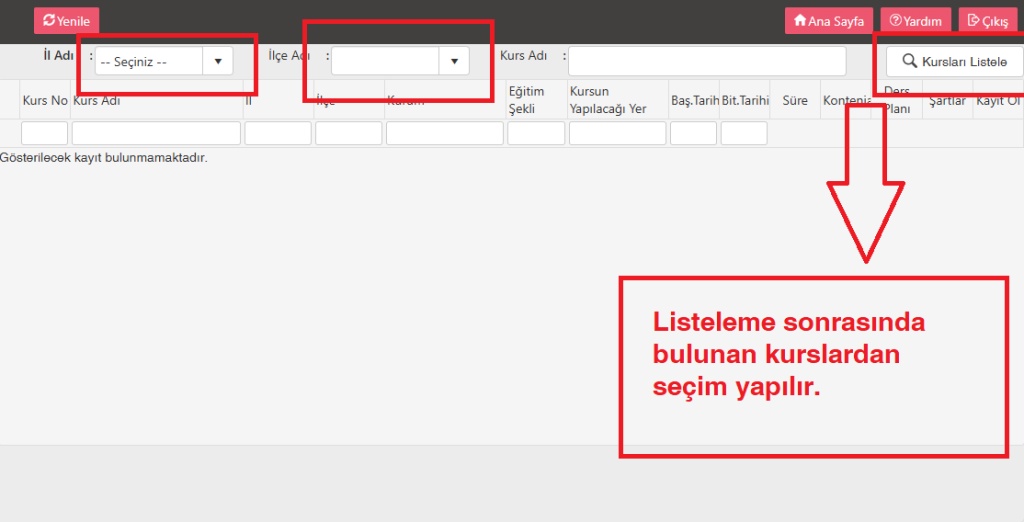Select the İl Adı combo box field

pyautogui.click(x=150, y=61)
